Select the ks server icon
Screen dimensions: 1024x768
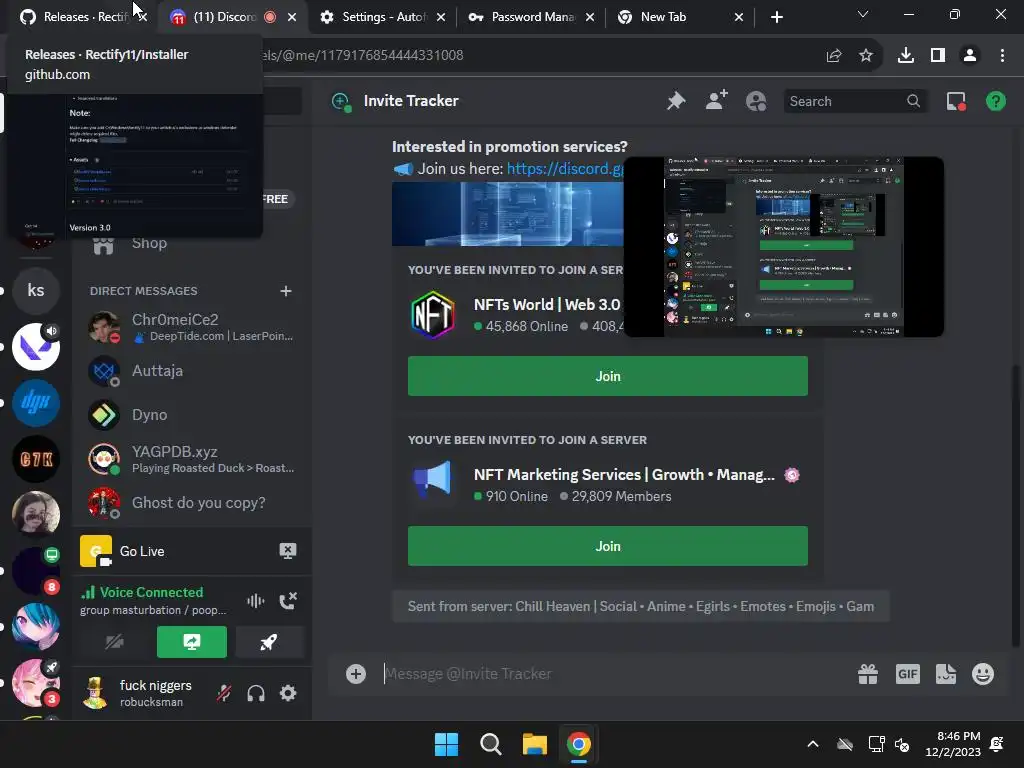pos(36,291)
